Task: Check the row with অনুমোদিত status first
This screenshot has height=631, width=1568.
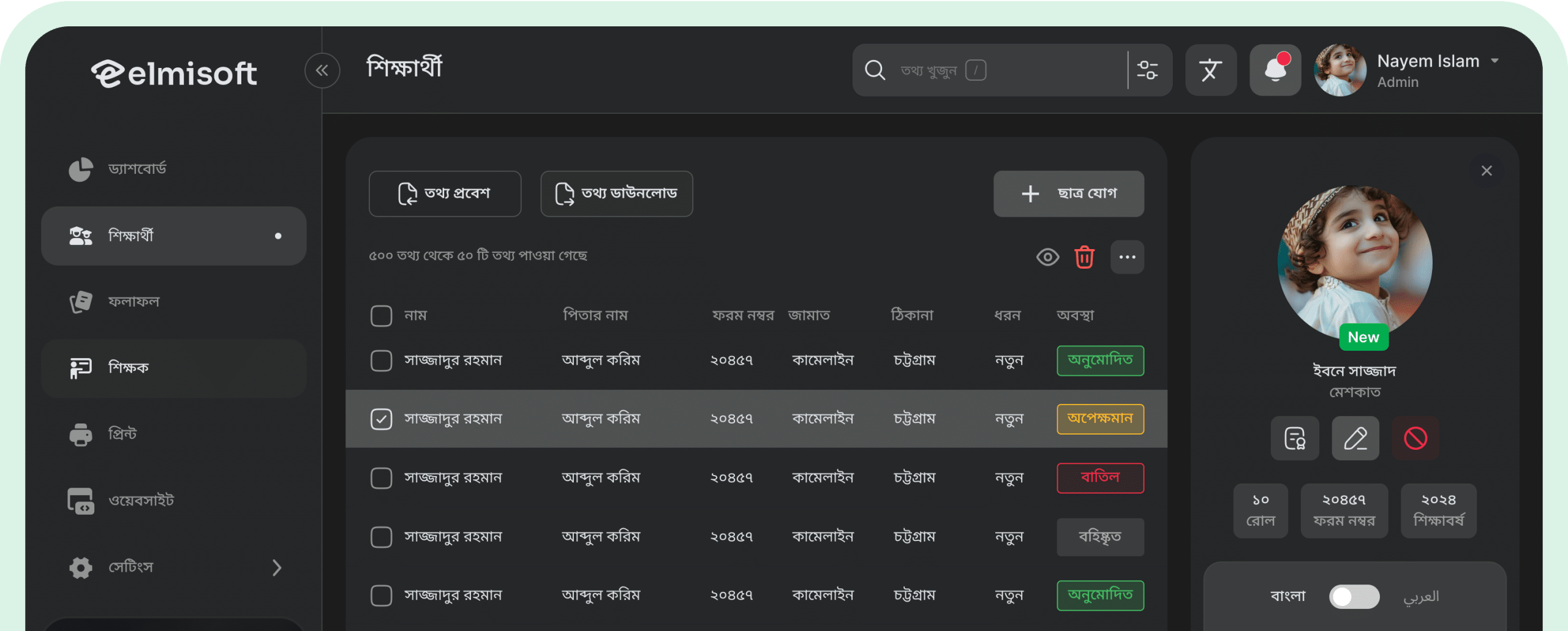Action: coord(381,360)
